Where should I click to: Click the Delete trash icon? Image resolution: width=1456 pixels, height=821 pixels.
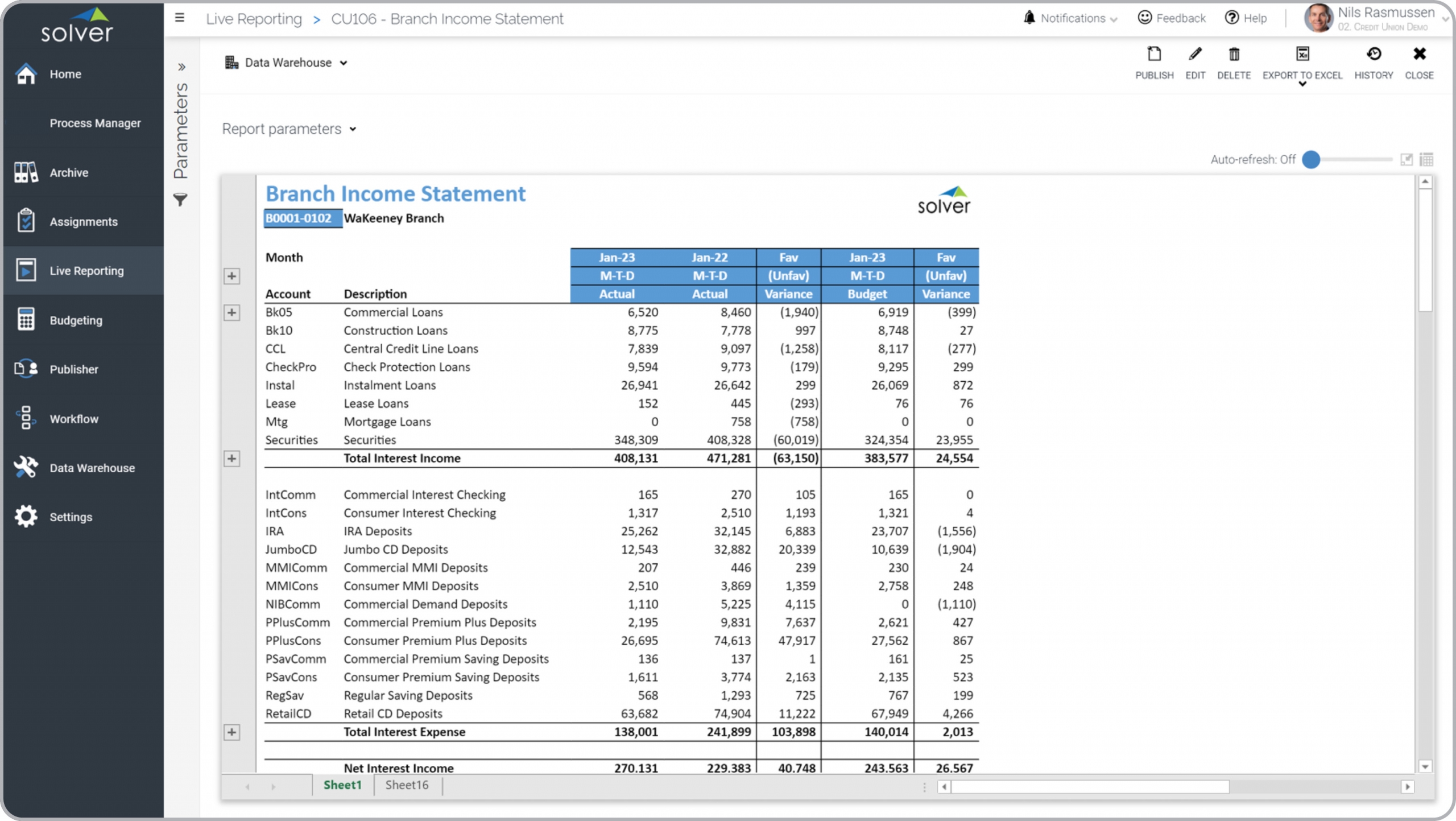(1234, 55)
